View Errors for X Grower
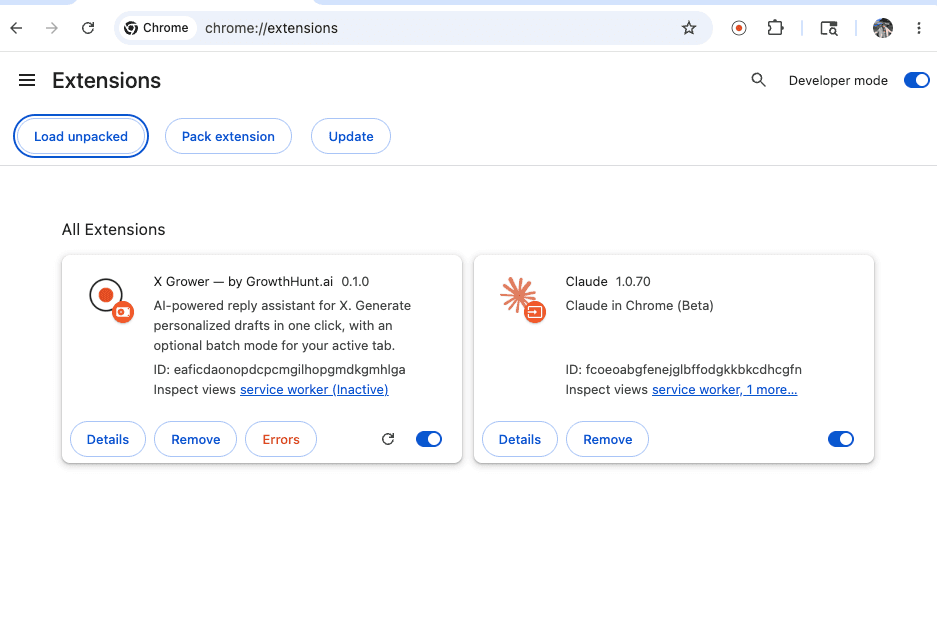937x625 pixels. [281, 439]
